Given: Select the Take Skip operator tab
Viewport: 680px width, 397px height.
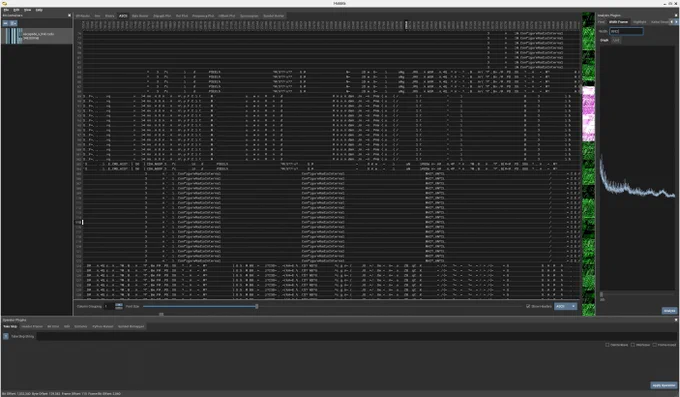Looking at the screenshot, I should [10, 326].
